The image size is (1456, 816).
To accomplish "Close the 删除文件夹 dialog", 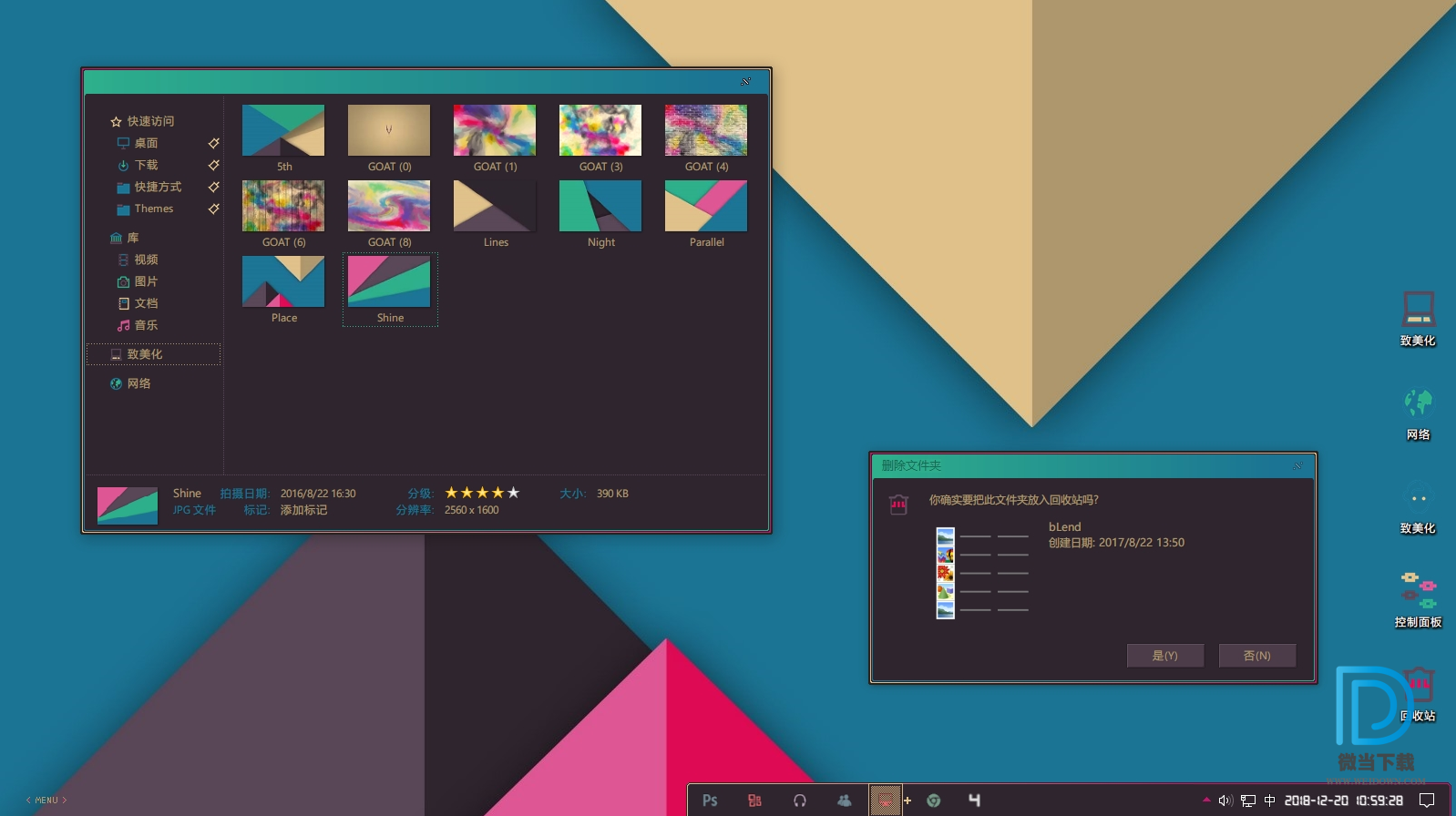I will tap(1297, 465).
